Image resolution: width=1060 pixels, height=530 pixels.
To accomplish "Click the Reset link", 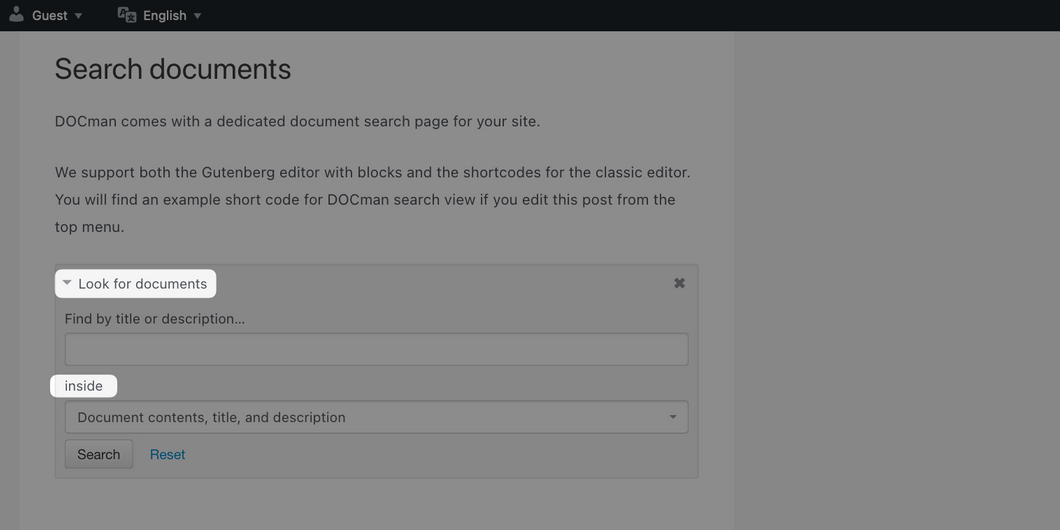I will 168,454.
